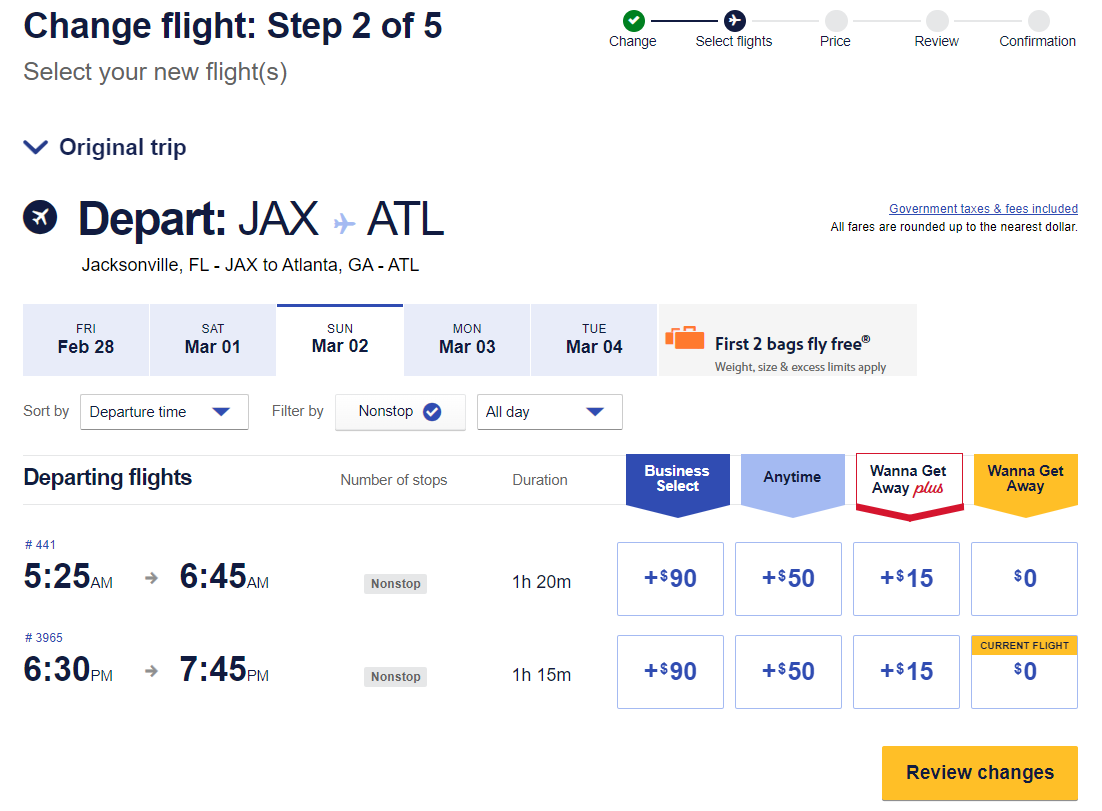Image resolution: width=1102 pixels, height=811 pixels.
Task: Open the Departure time sort dropdown
Action: [x=164, y=411]
